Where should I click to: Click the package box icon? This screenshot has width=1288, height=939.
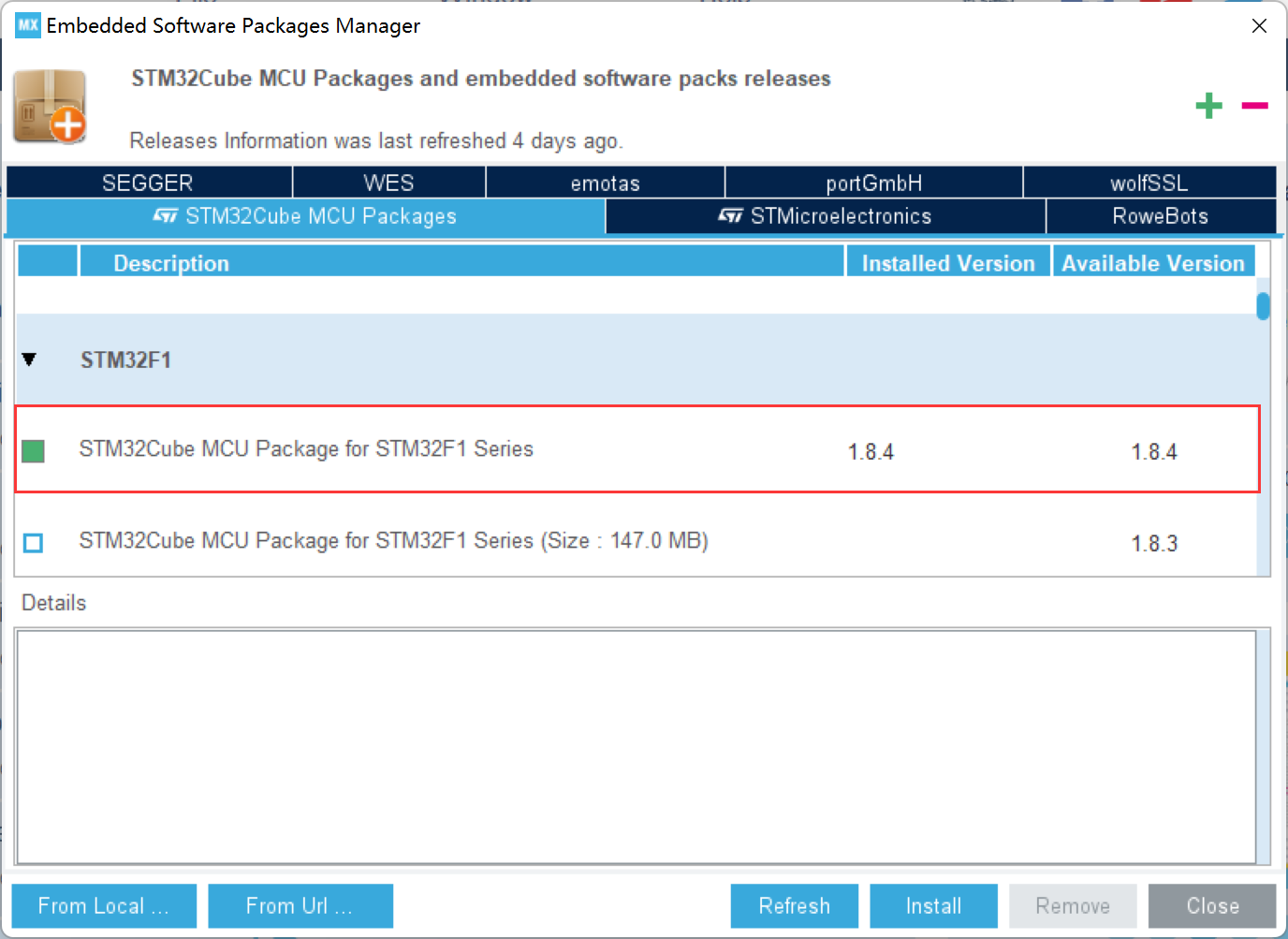51,107
